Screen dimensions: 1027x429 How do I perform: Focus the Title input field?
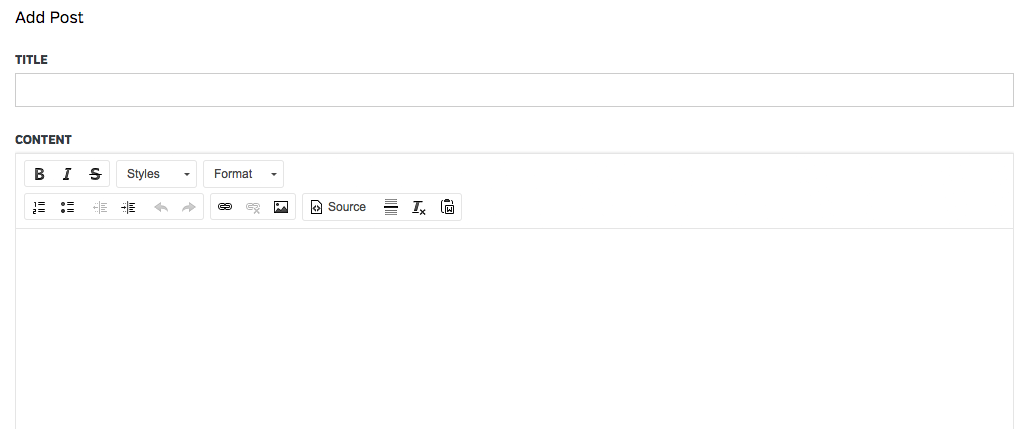[x=514, y=90]
